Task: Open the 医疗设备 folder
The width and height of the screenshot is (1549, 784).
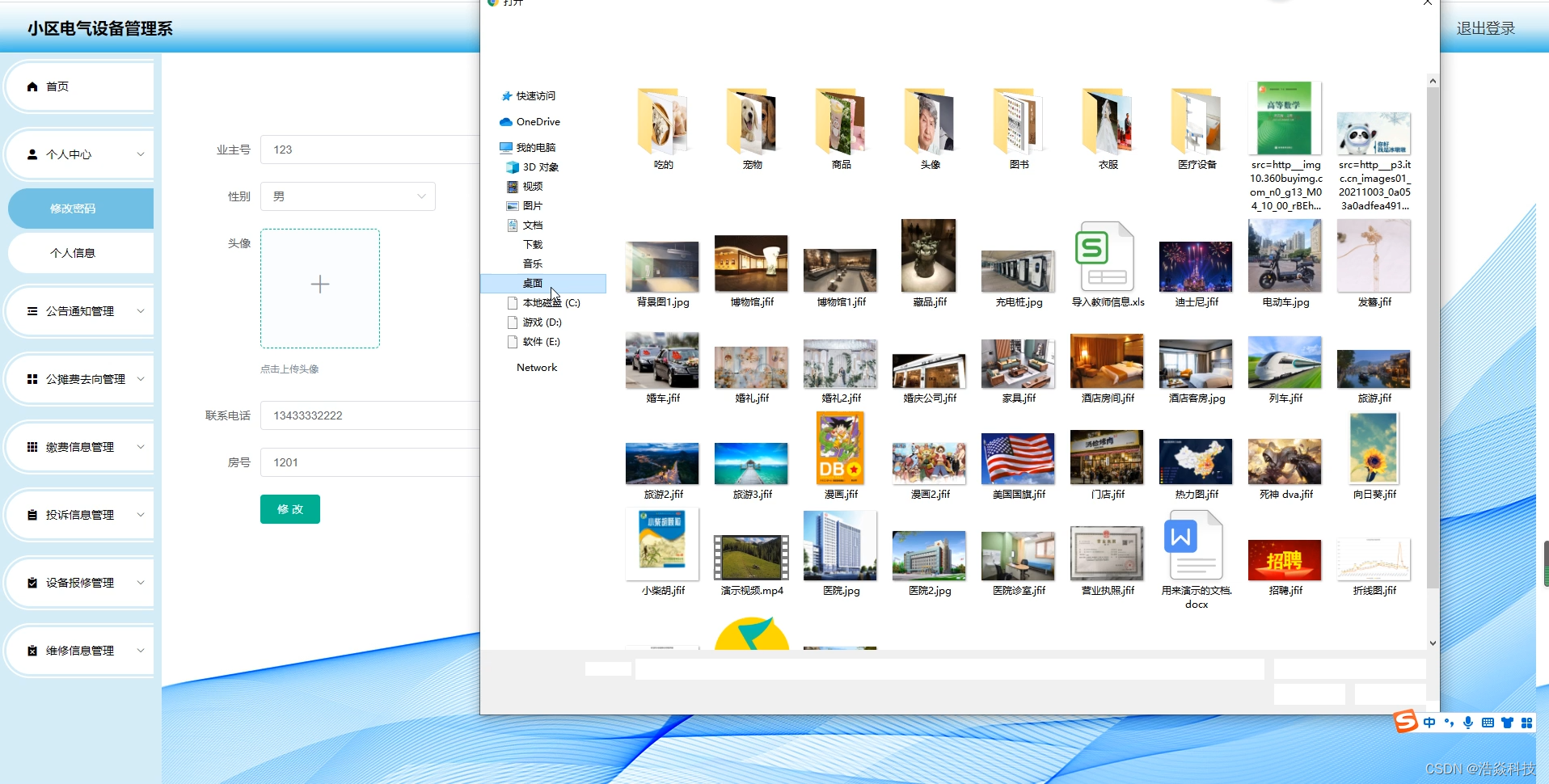Action: pos(1196,122)
